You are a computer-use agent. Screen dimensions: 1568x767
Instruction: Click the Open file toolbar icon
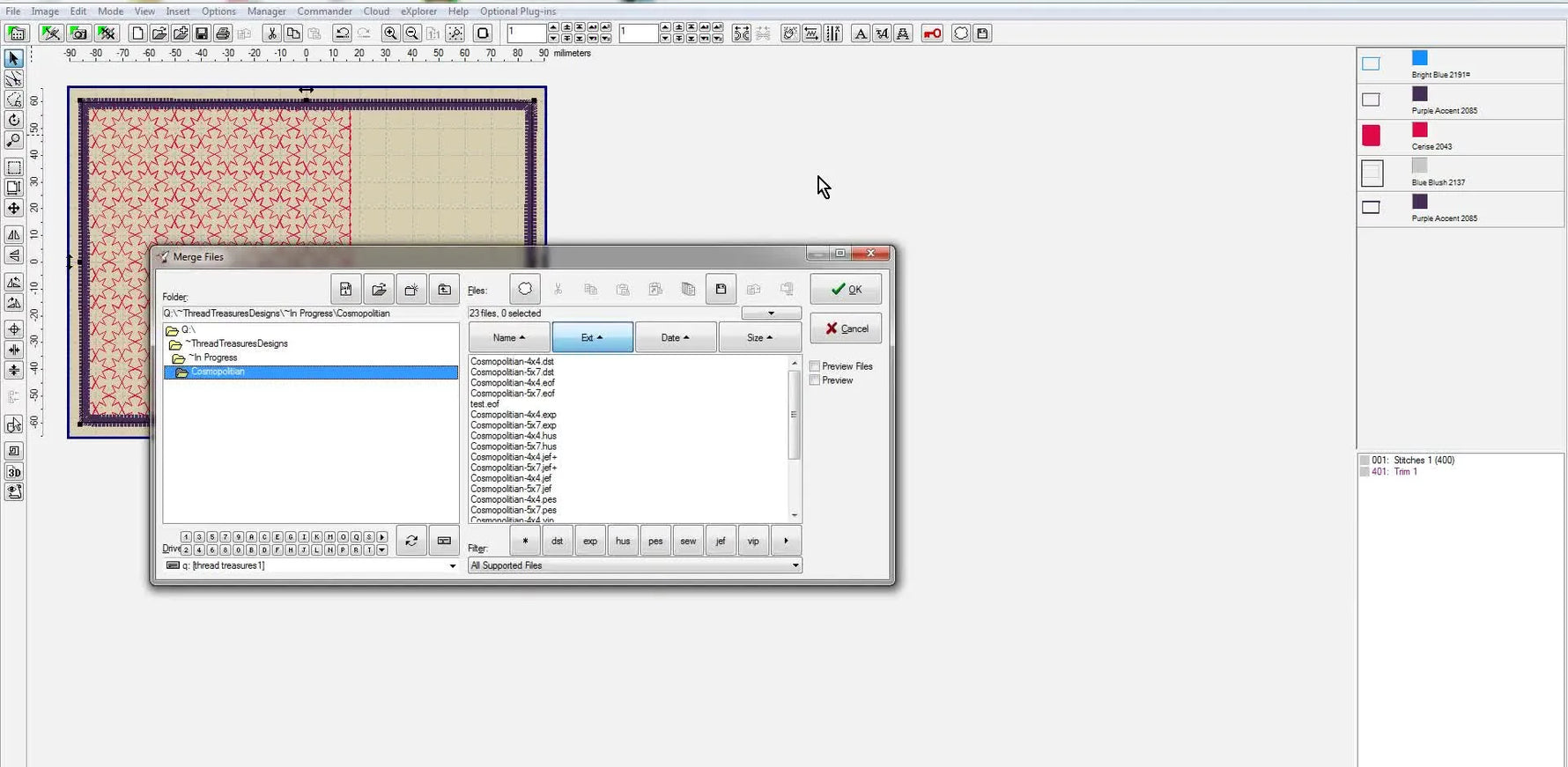pos(159,33)
